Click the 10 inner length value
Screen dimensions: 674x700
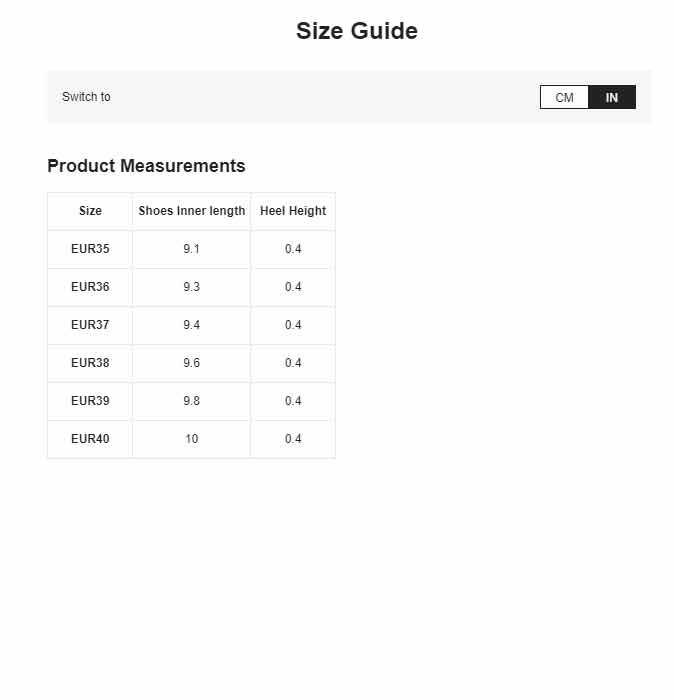click(x=191, y=439)
